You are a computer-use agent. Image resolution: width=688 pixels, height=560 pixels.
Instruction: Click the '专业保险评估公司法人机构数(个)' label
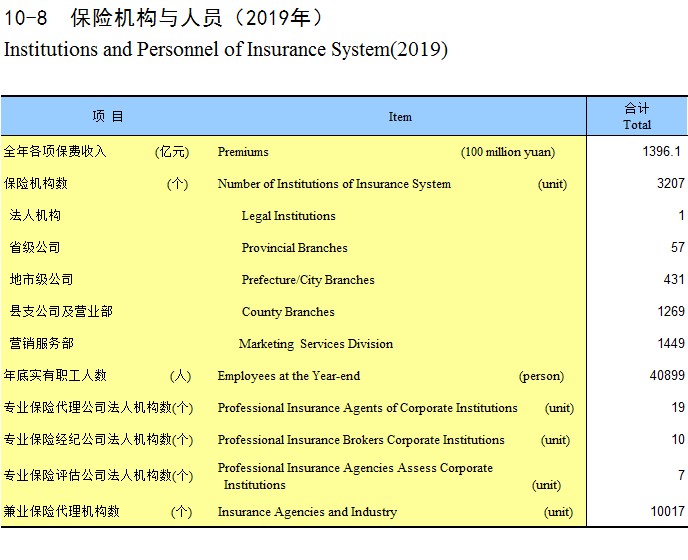click(x=98, y=476)
